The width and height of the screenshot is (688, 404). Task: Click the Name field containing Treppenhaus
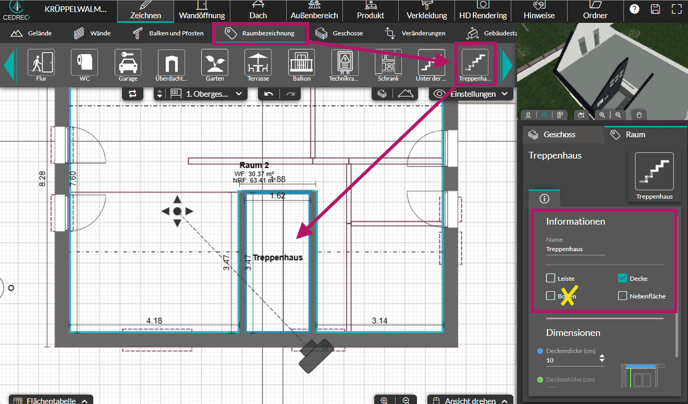pos(575,250)
